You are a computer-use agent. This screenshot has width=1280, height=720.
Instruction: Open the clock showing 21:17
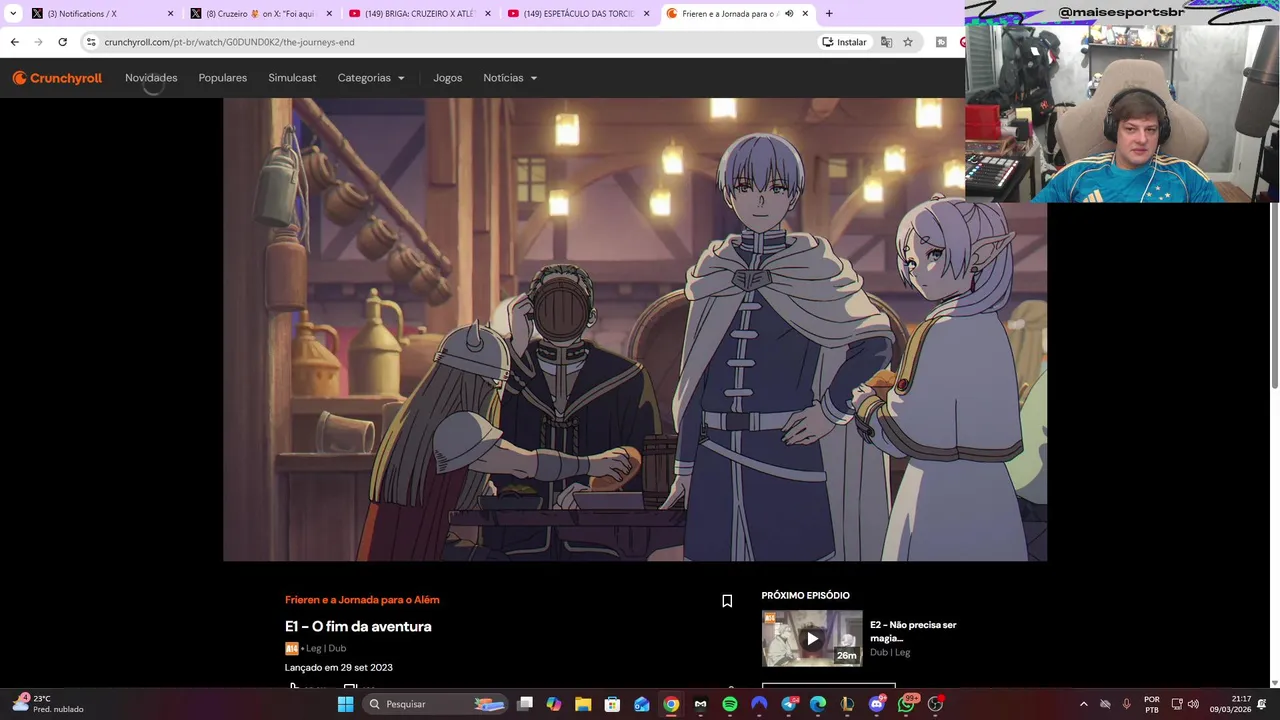click(x=1230, y=704)
